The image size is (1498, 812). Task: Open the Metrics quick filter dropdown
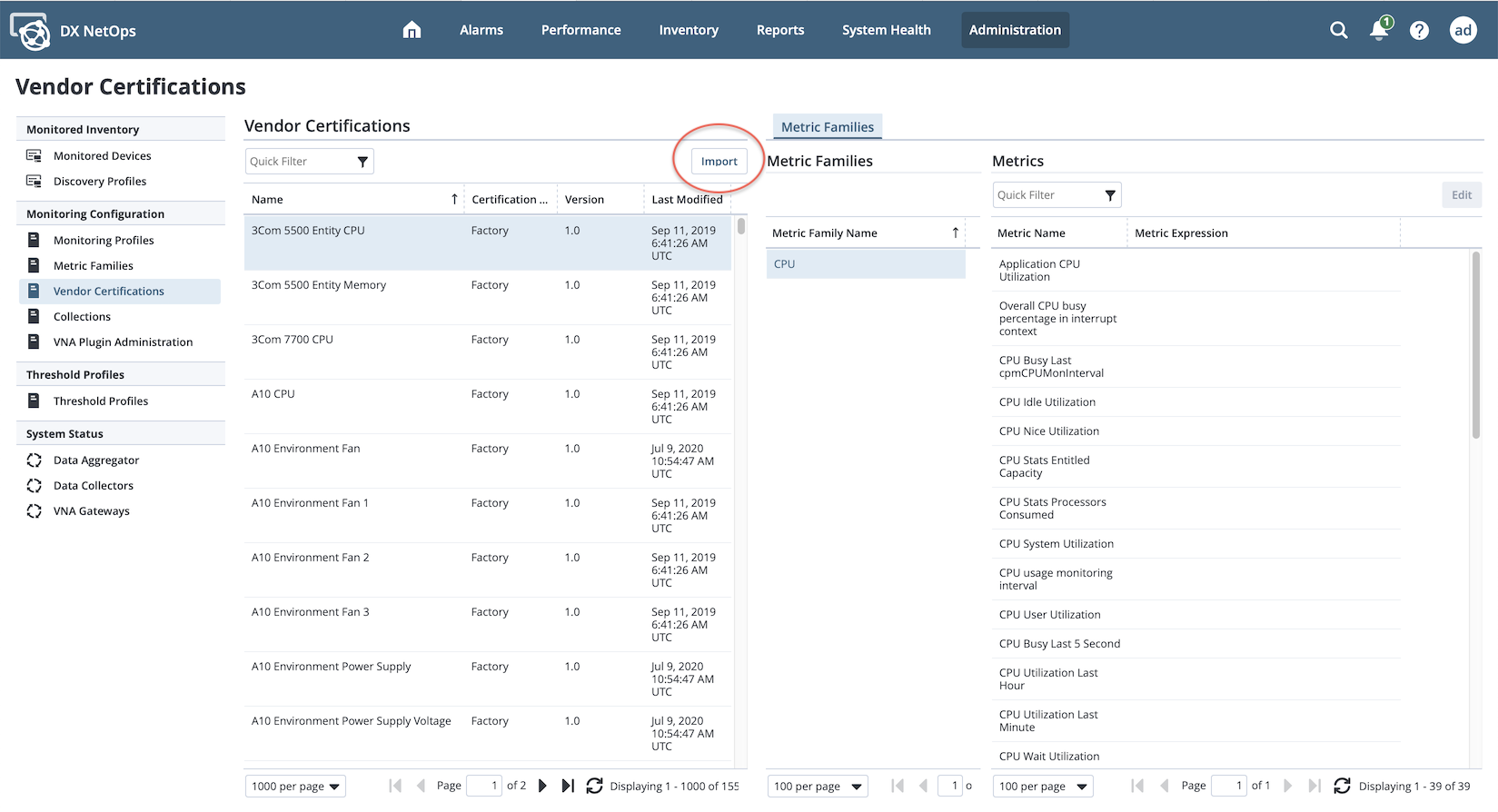(x=1109, y=195)
